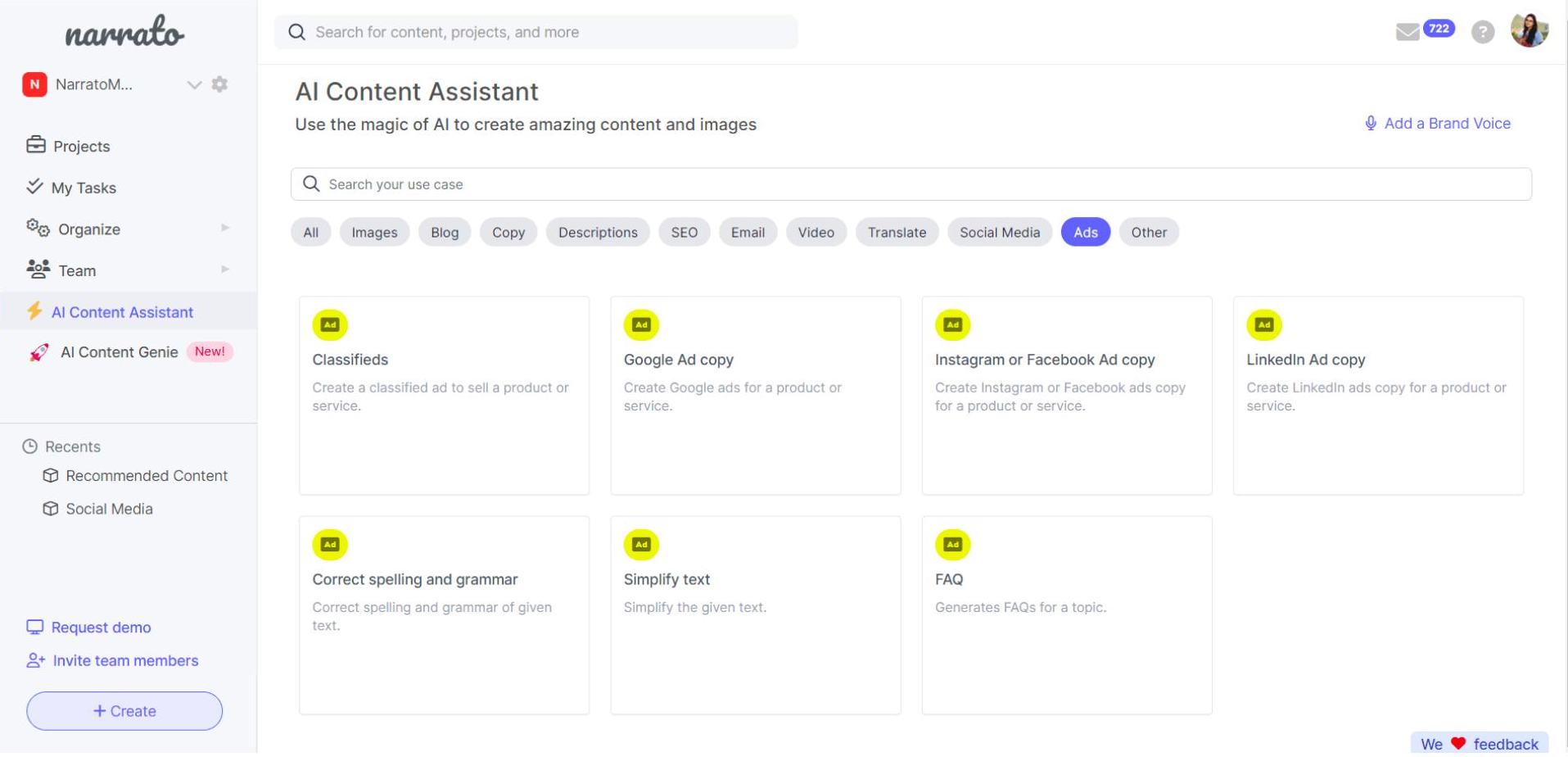
Task: Open Instagram or Facebook Ad copy card
Action: point(1067,397)
